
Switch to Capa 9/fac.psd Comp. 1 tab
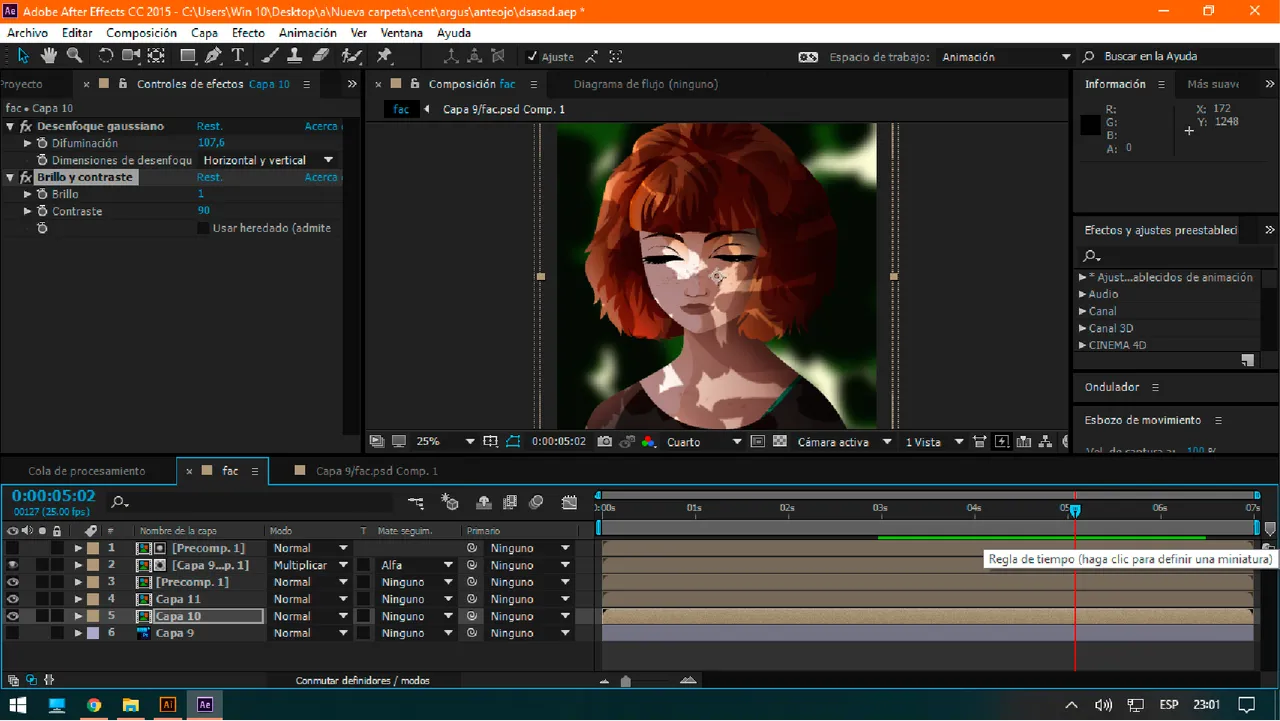tap(376, 470)
